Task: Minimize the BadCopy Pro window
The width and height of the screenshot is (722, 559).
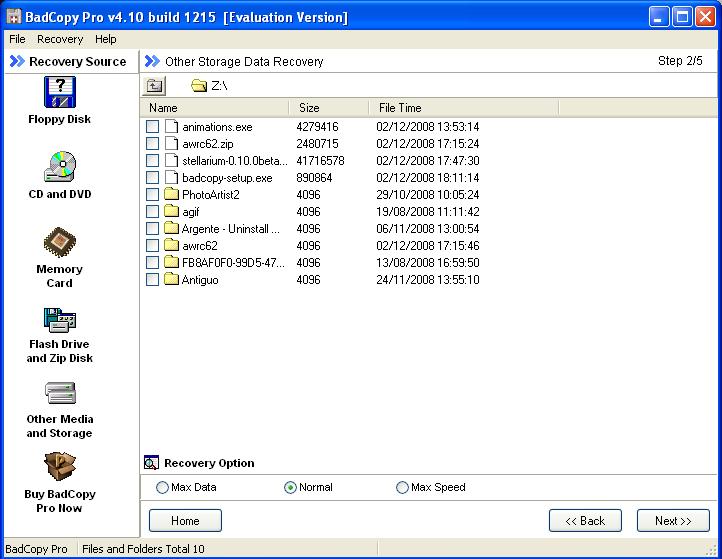Action: pos(659,17)
